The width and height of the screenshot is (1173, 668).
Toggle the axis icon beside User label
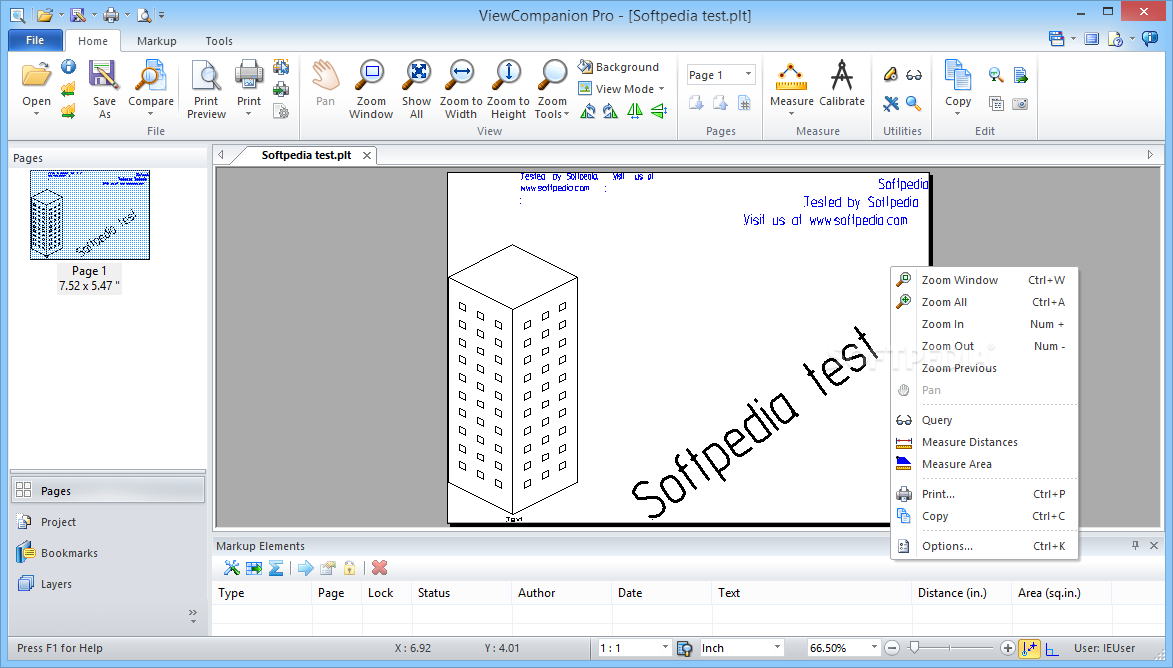[1052, 649]
